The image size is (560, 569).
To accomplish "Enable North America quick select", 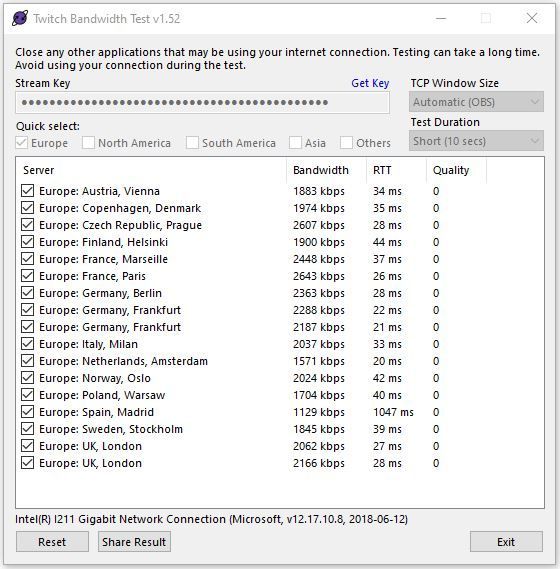I will pos(88,143).
